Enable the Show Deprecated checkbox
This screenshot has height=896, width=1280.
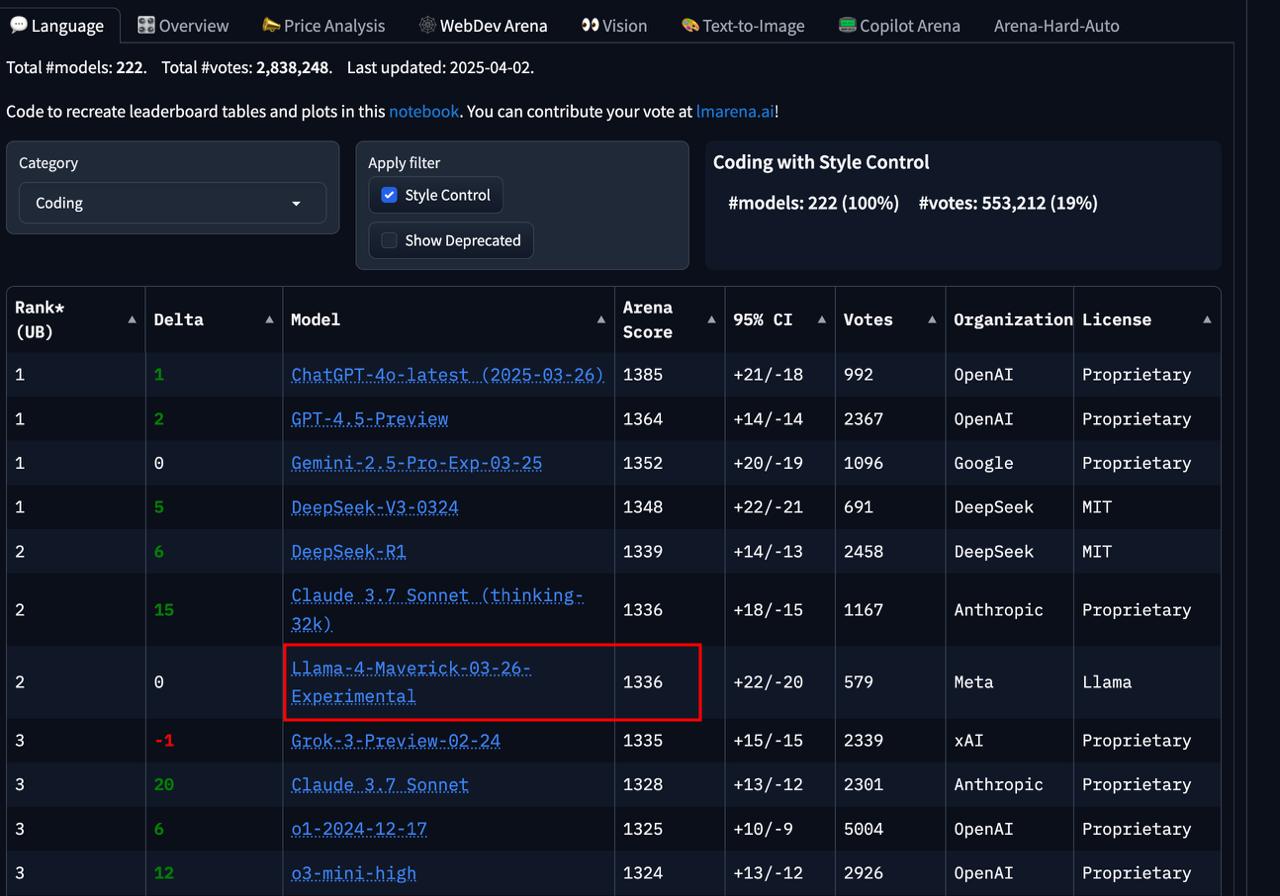pos(389,240)
